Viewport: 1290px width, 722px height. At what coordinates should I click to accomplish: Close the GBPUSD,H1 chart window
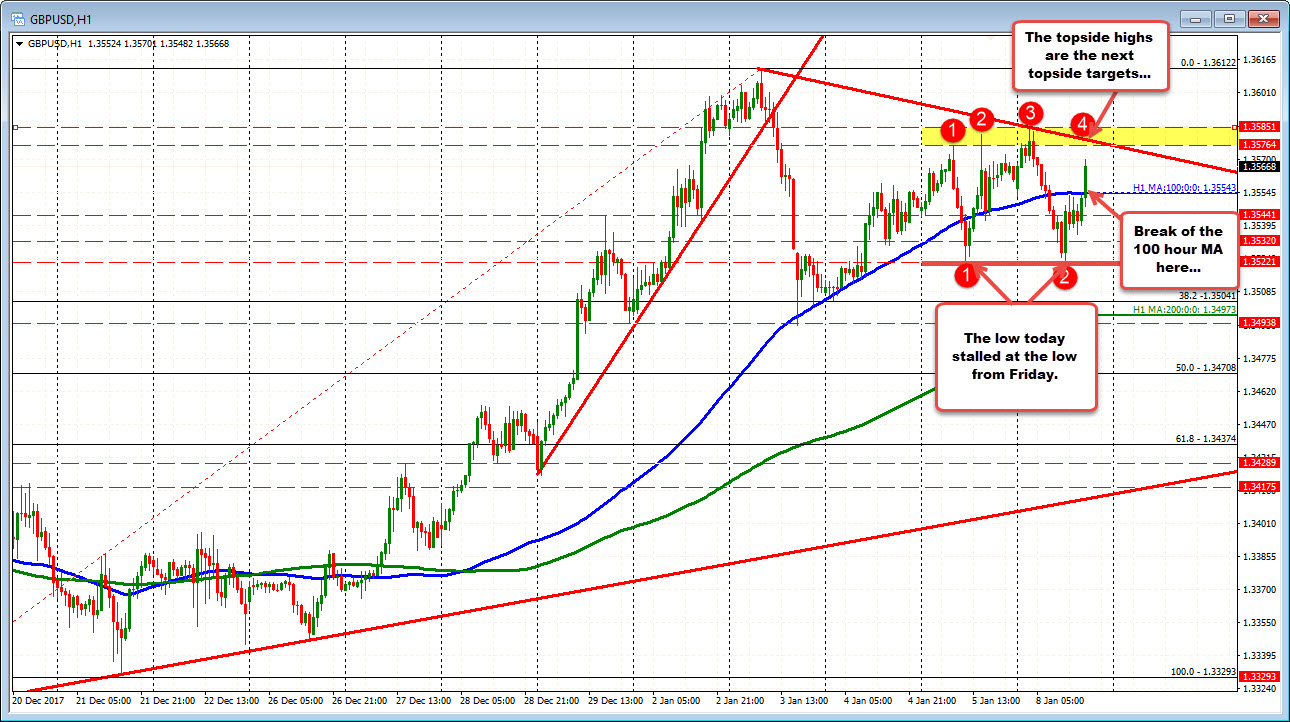tap(1263, 17)
